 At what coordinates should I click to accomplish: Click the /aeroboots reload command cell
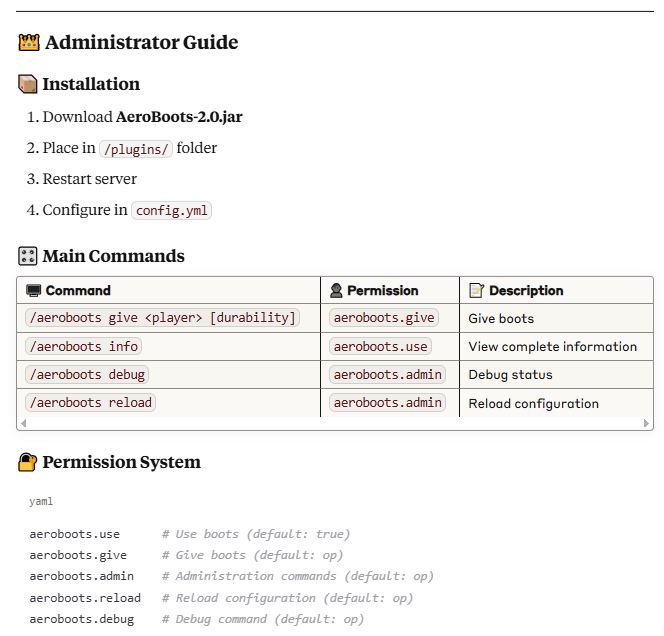click(x=91, y=403)
